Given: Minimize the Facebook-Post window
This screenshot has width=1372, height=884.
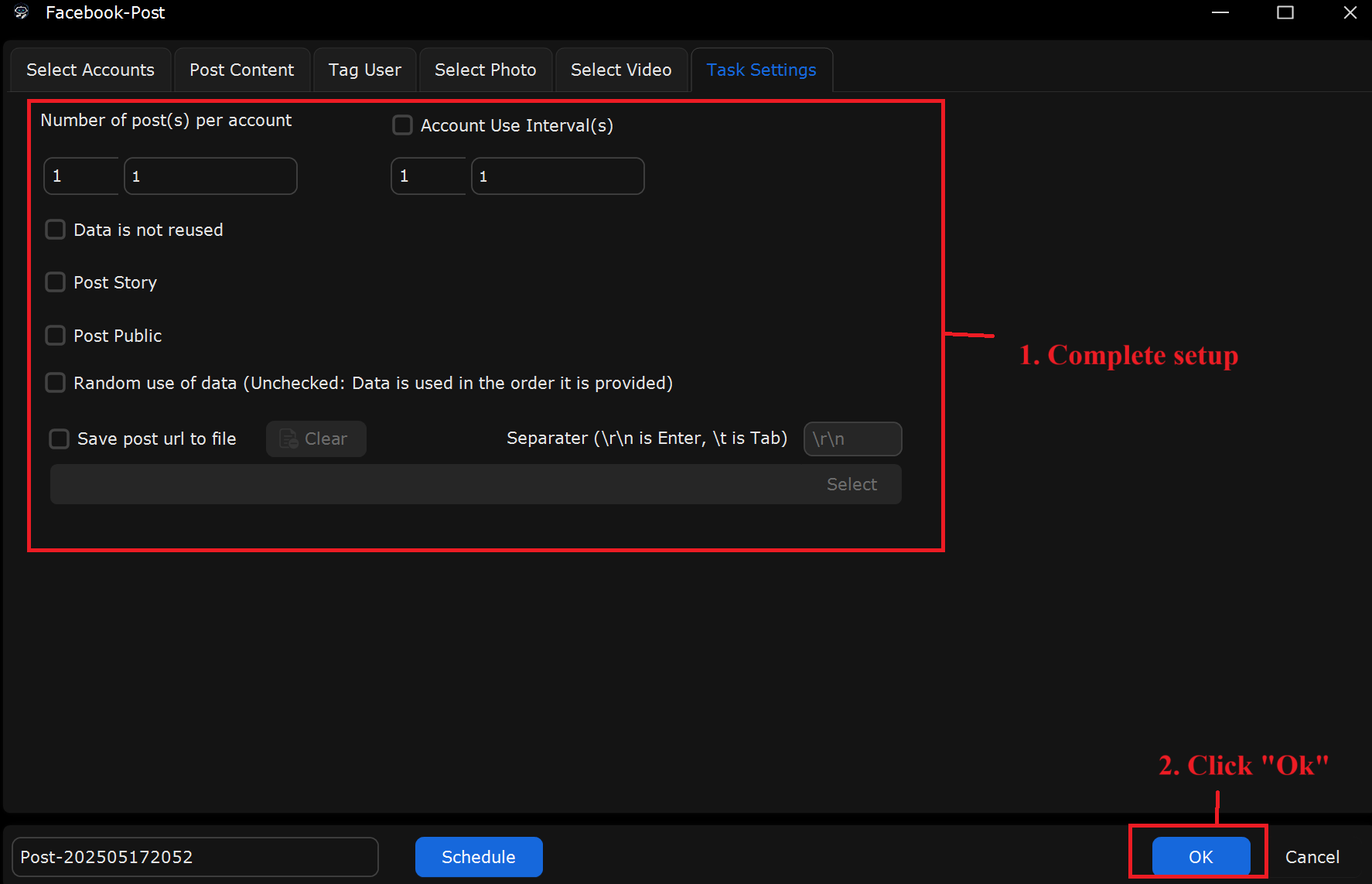Looking at the screenshot, I should (1220, 12).
